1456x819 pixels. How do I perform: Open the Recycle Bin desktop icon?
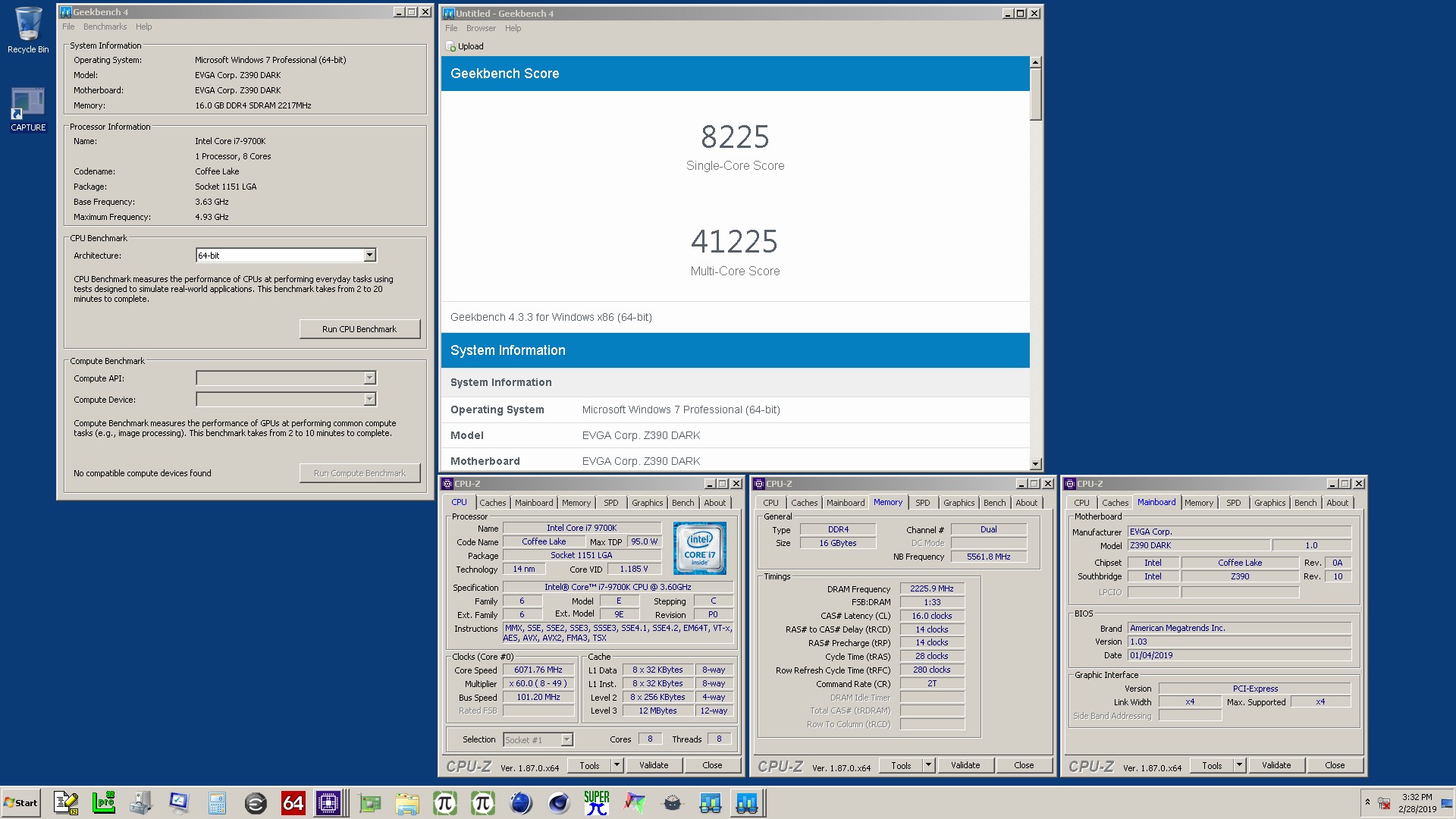point(28,30)
